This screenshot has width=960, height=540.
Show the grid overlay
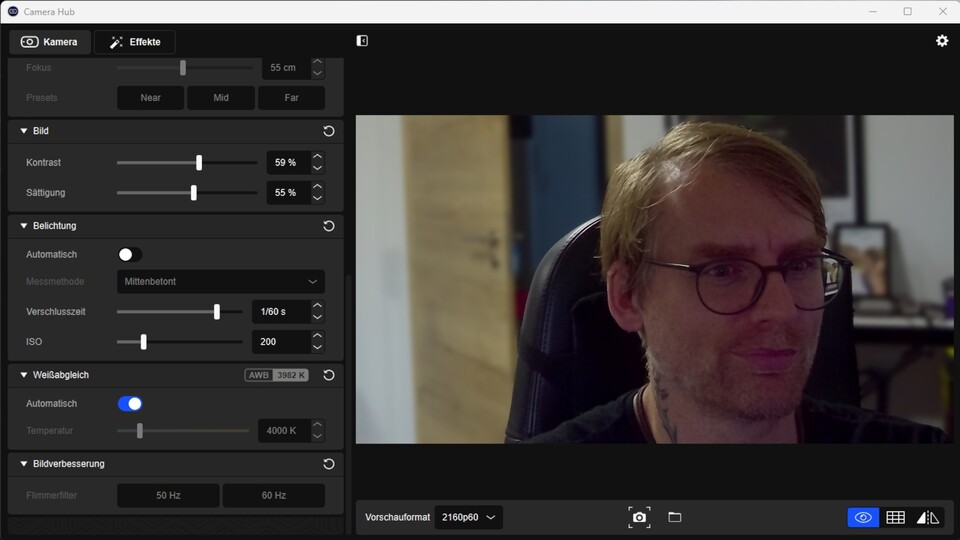pos(896,517)
